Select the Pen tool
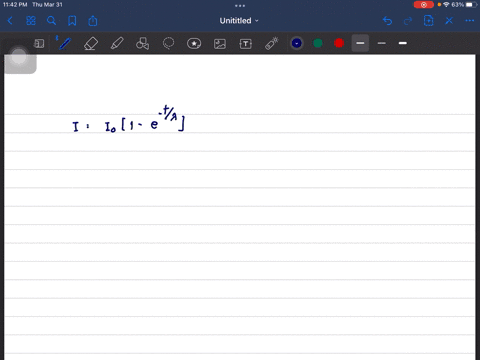 [x=64, y=43]
